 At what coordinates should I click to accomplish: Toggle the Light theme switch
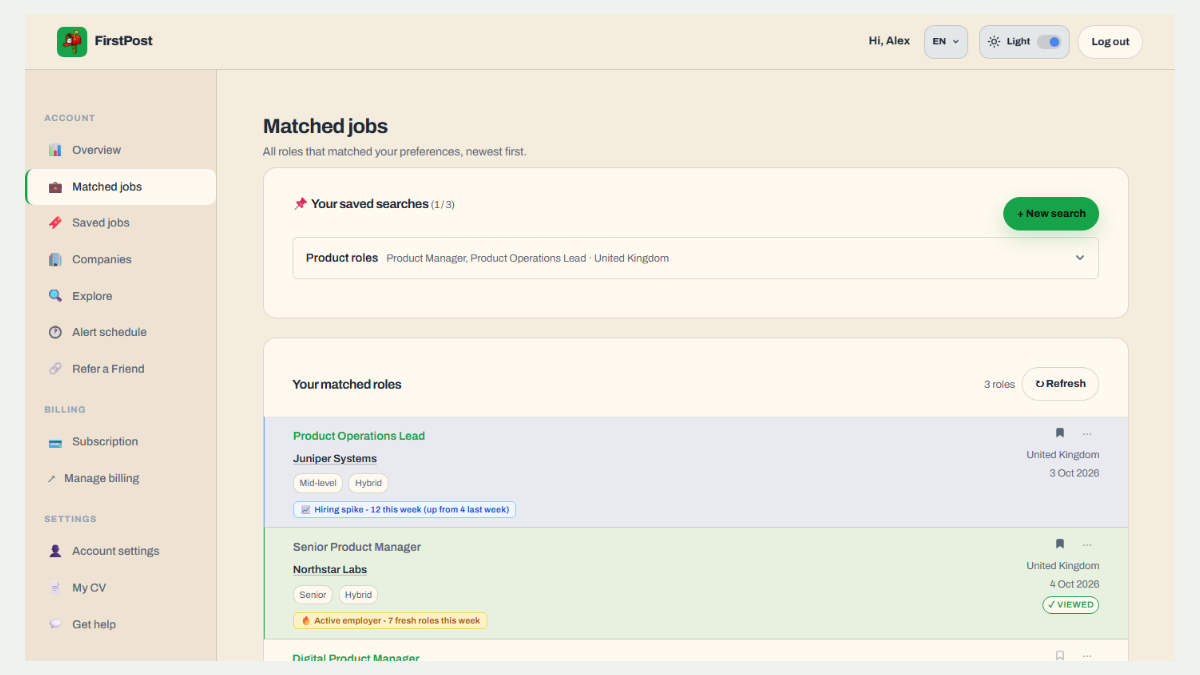pyautogui.click(x=1049, y=42)
